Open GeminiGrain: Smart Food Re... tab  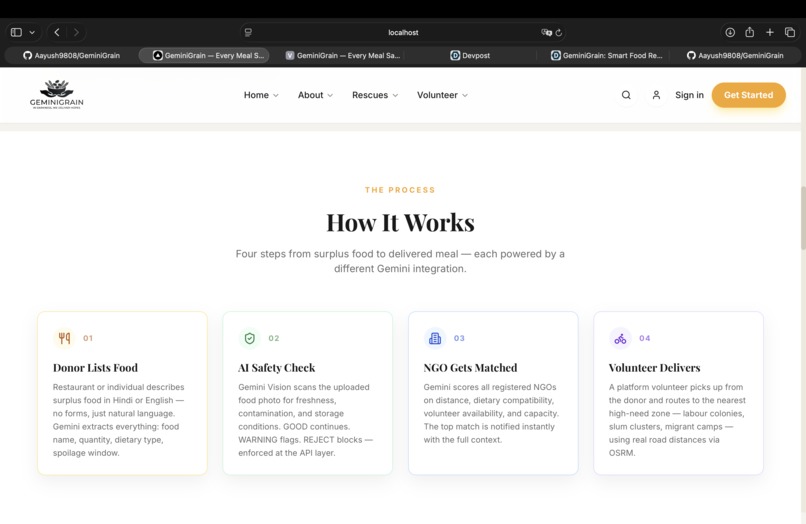(607, 56)
